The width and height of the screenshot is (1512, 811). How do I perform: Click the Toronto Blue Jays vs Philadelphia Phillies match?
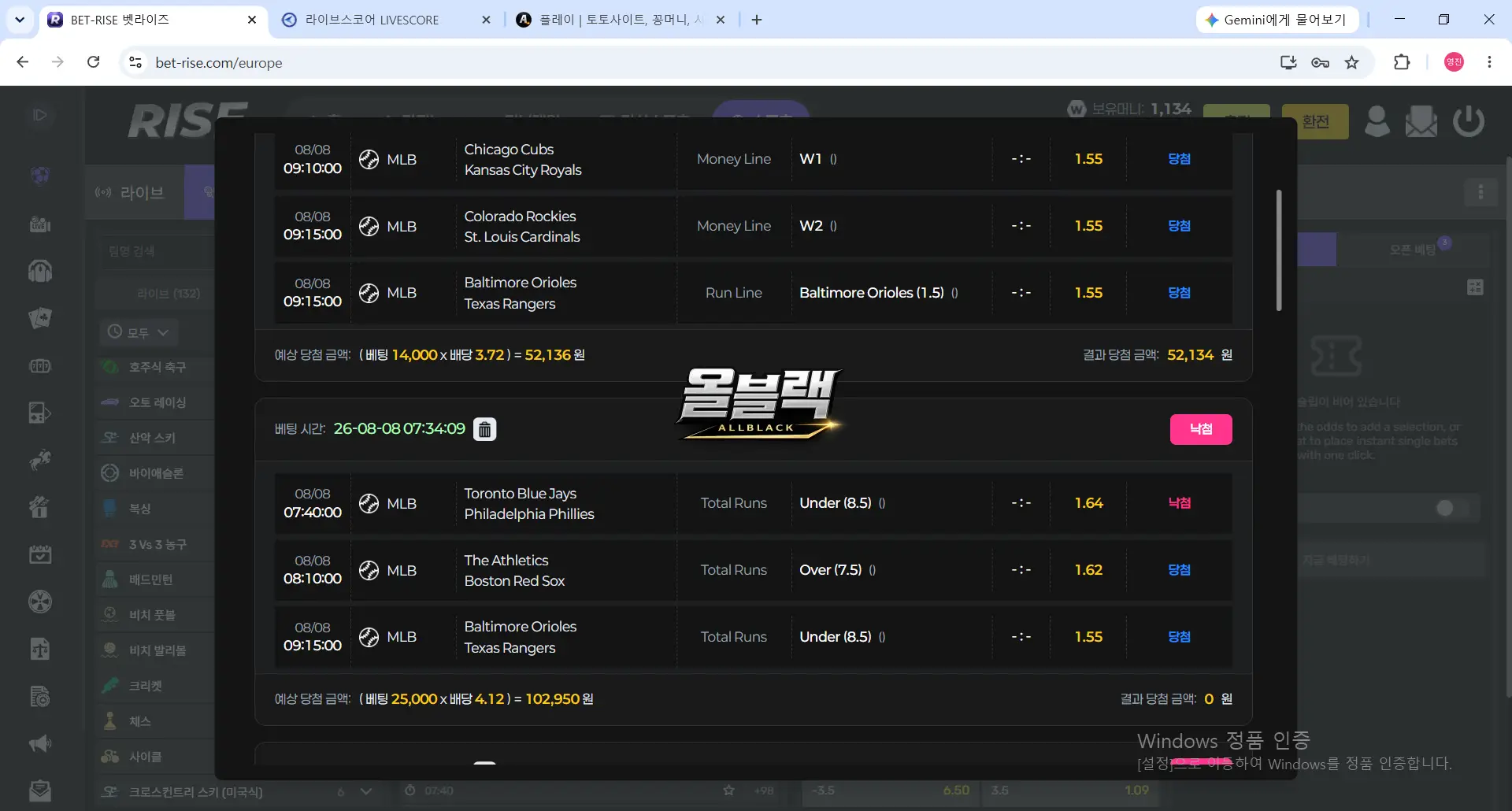tap(528, 503)
